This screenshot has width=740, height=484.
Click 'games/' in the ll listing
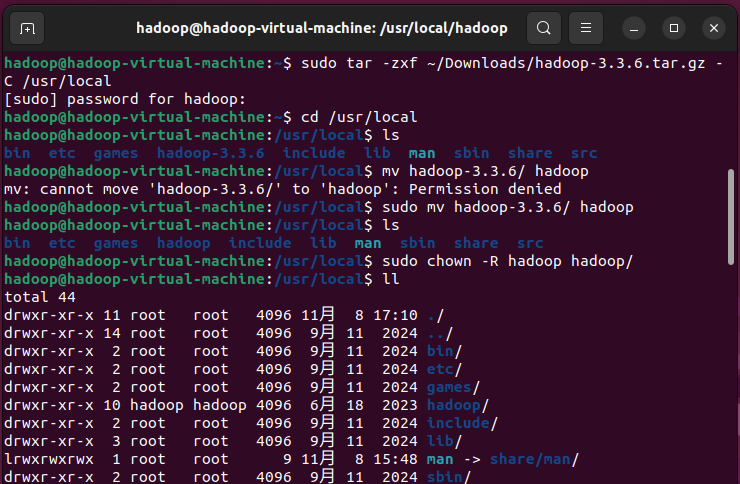click(x=453, y=388)
